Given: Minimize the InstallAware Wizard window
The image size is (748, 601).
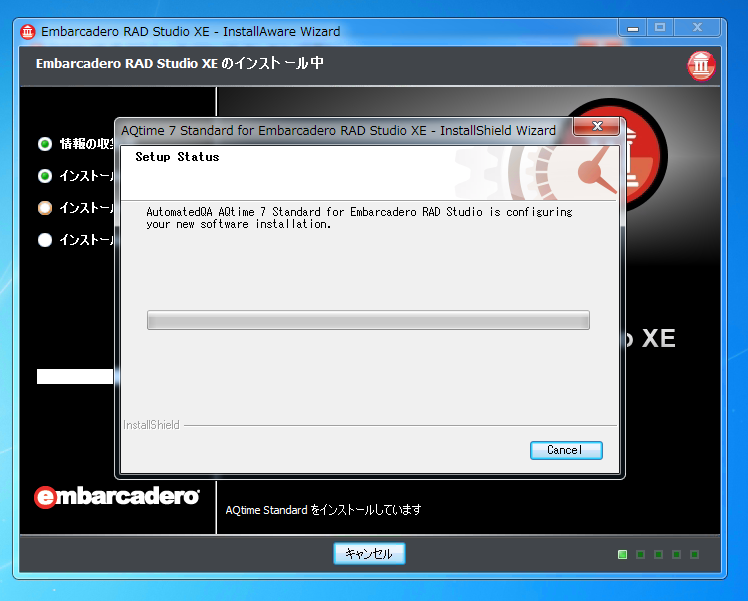Looking at the screenshot, I should click(633, 28).
